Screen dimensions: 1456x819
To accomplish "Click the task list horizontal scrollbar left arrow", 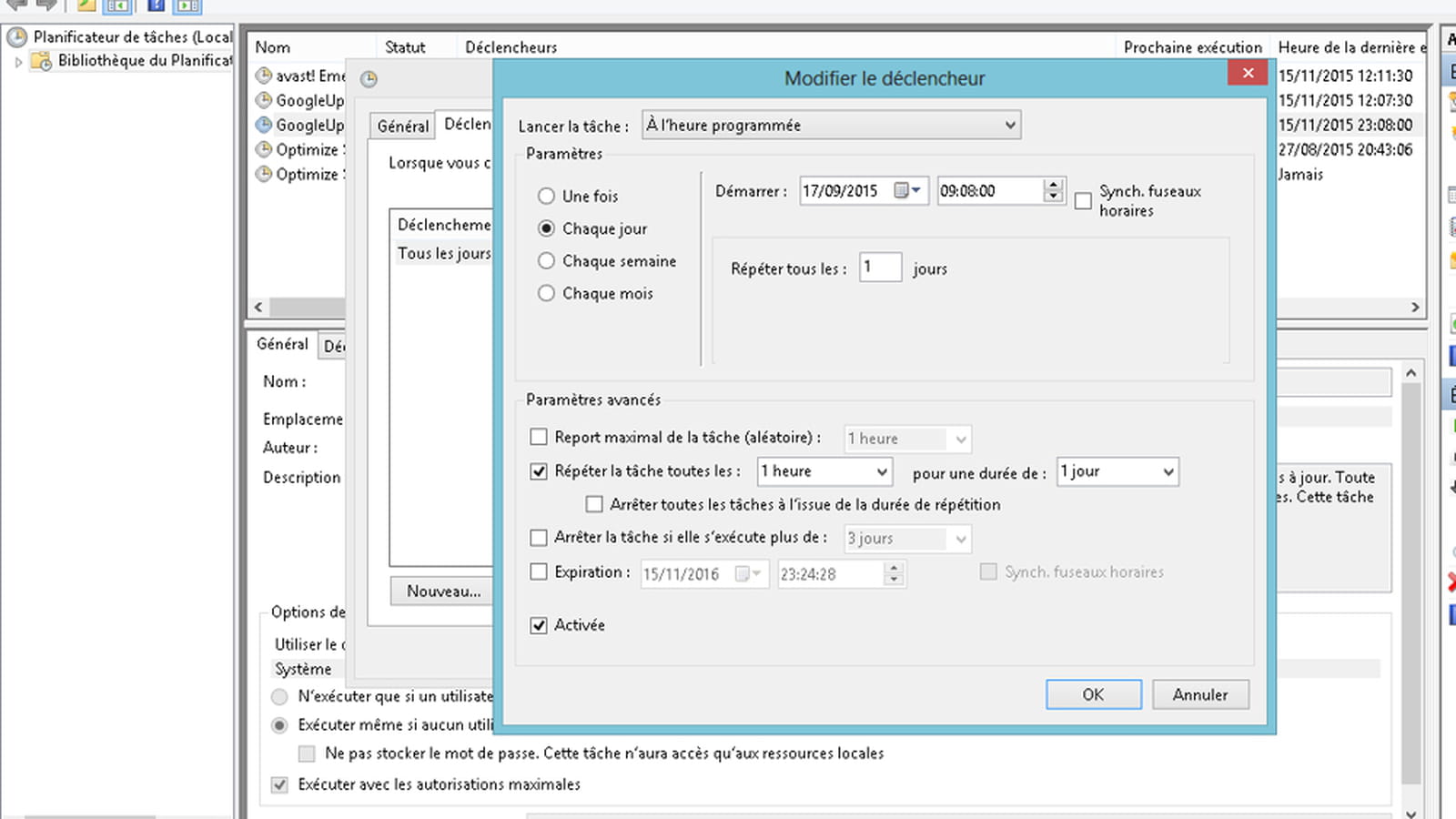I will point(258,308).
